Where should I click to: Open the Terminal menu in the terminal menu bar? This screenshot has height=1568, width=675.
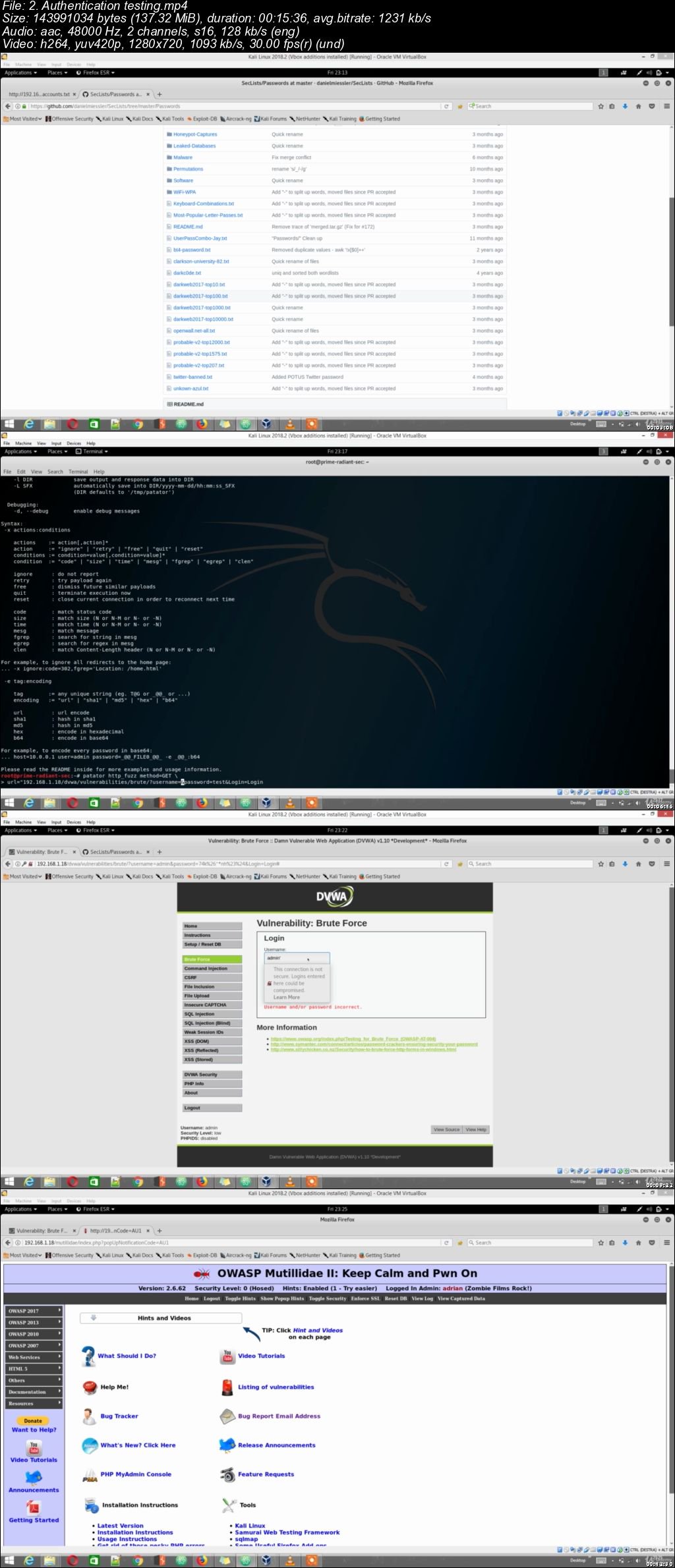pyautogui.click(x=78, y=472)
